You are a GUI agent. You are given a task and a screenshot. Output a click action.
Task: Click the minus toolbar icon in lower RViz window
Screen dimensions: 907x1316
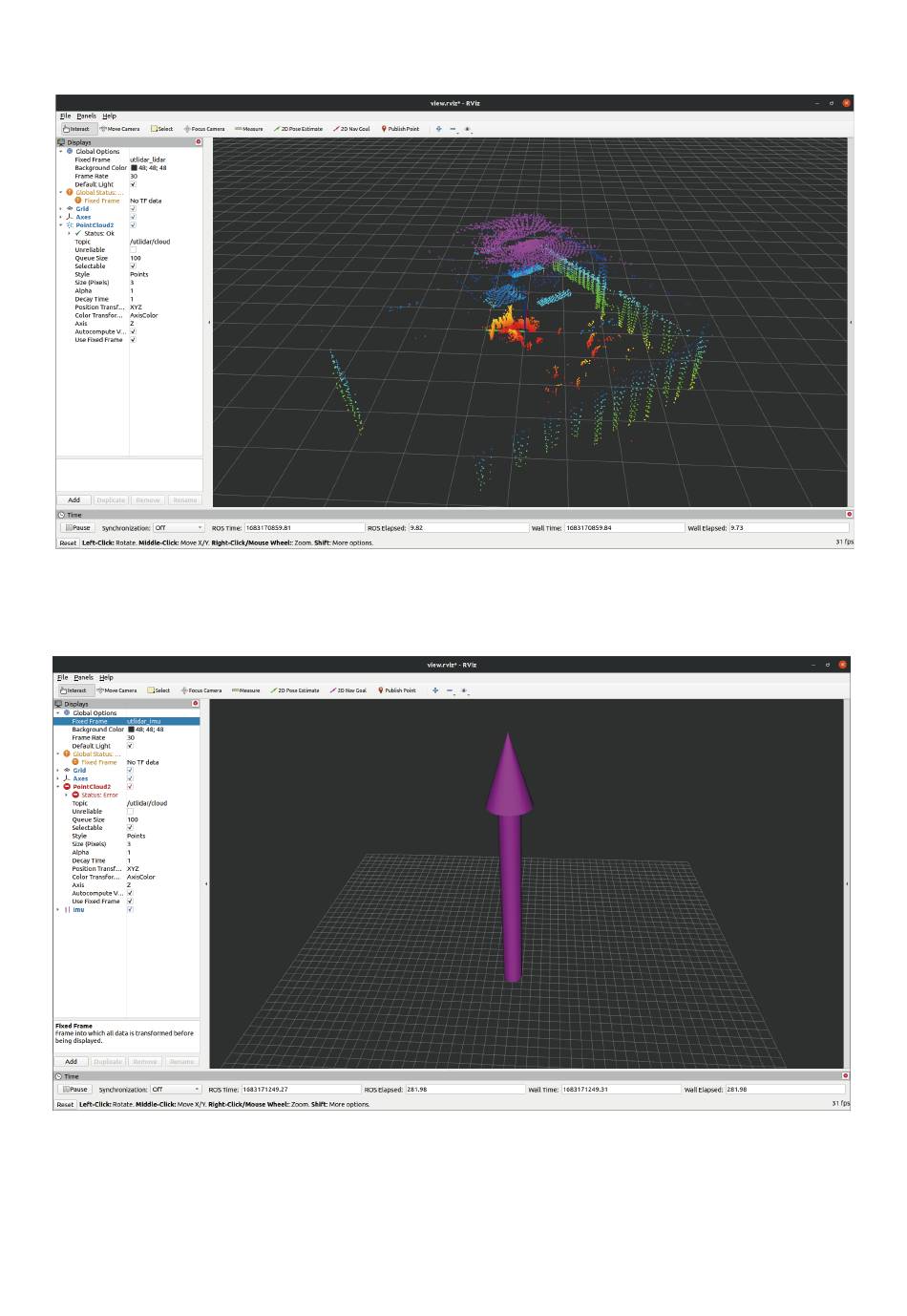click(x=450, y=690)
